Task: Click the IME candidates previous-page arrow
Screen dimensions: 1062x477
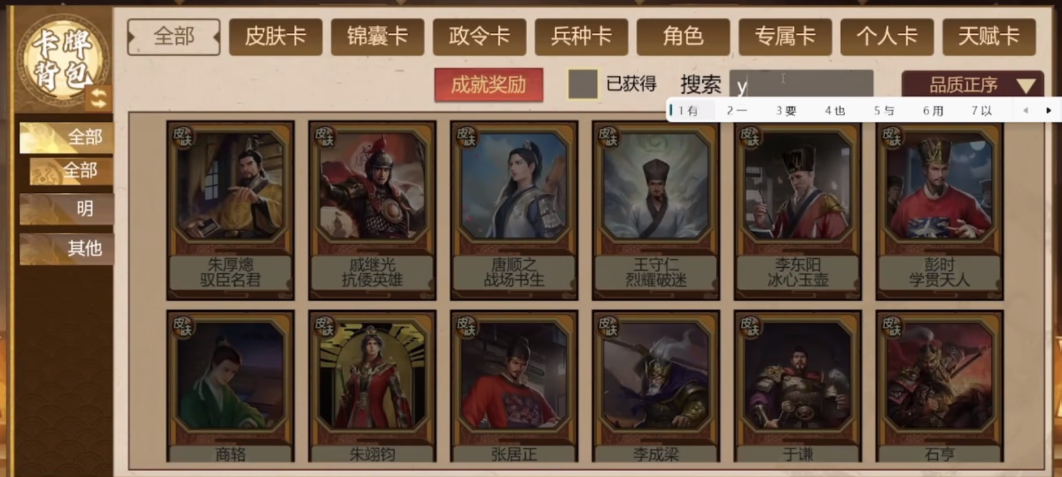Action: click(x=1025, y=110)
